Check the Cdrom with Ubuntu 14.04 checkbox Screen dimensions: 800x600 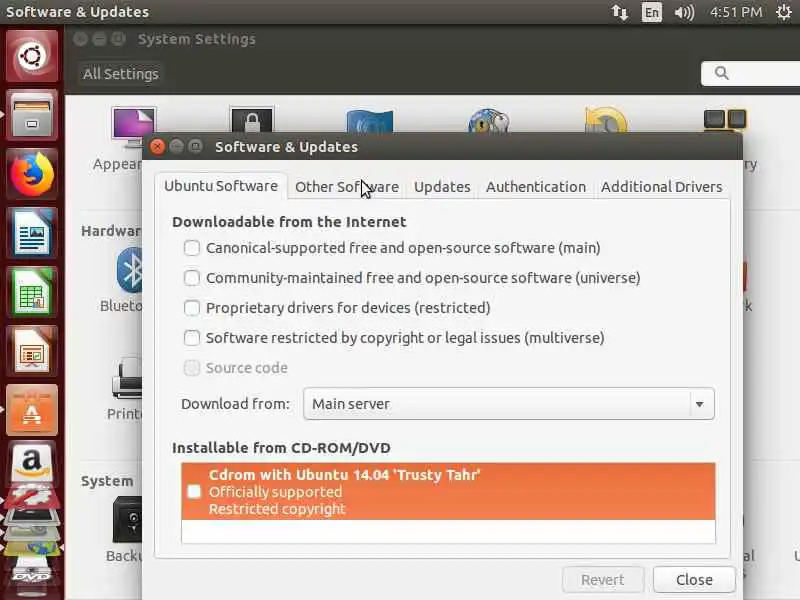tap(194, 491)
